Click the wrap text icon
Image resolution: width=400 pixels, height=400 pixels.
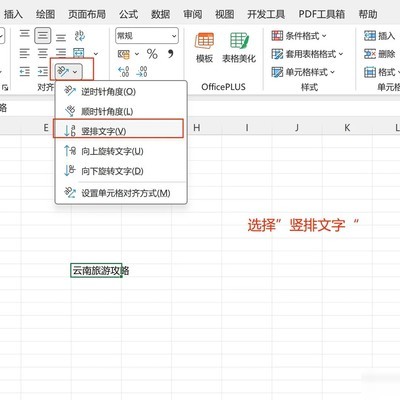80,36
